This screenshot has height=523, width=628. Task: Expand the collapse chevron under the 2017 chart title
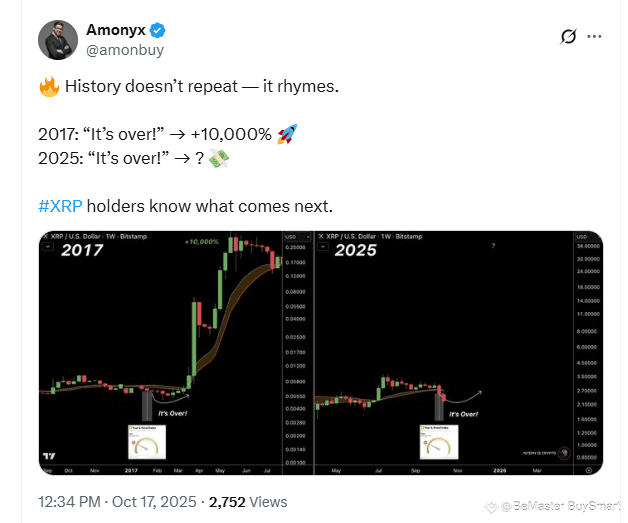pos(48,247)
